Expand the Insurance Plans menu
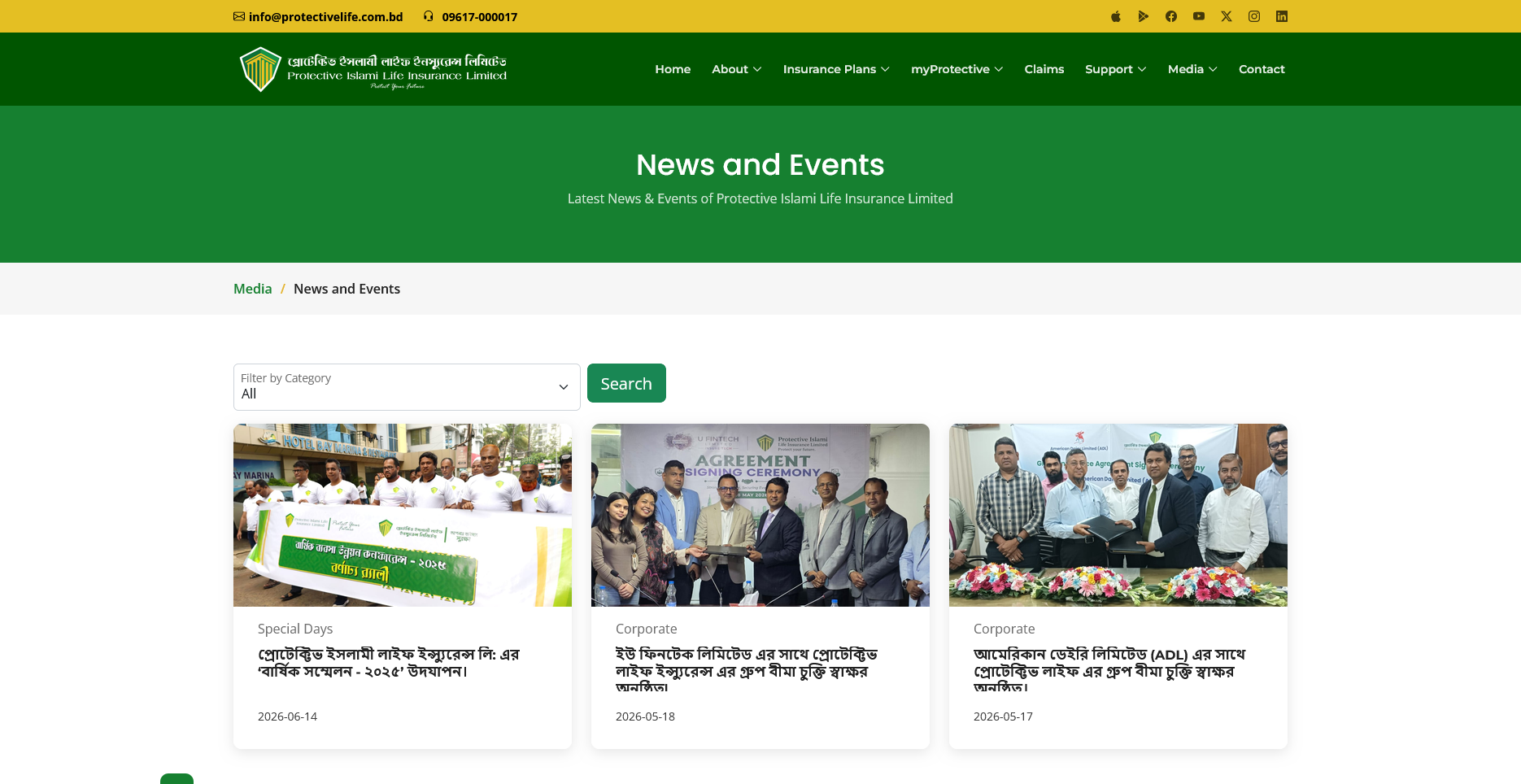1521x784 pixels. pyautogui.click(x=836, y=69)
